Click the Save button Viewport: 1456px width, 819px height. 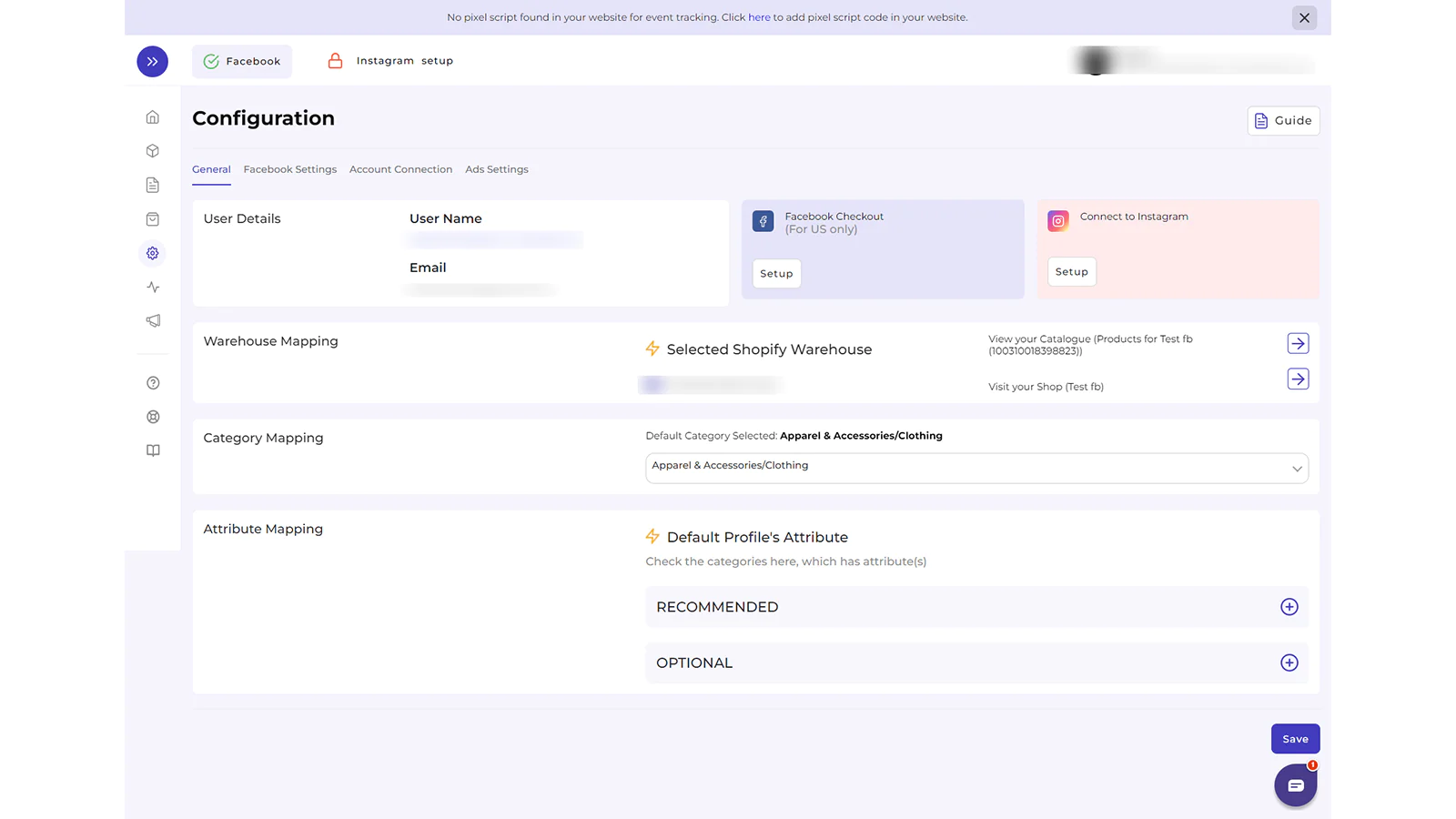[x=1294, y=739]
